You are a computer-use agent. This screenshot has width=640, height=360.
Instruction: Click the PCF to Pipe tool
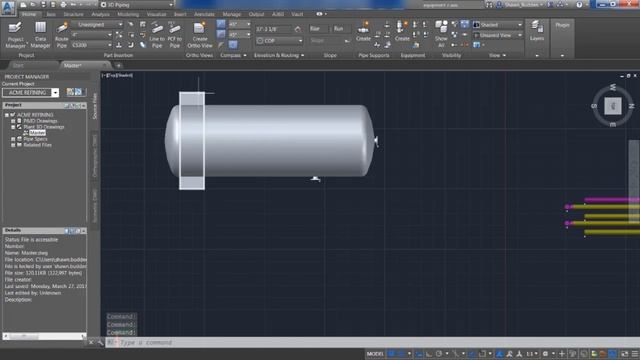tap(175, 35)
